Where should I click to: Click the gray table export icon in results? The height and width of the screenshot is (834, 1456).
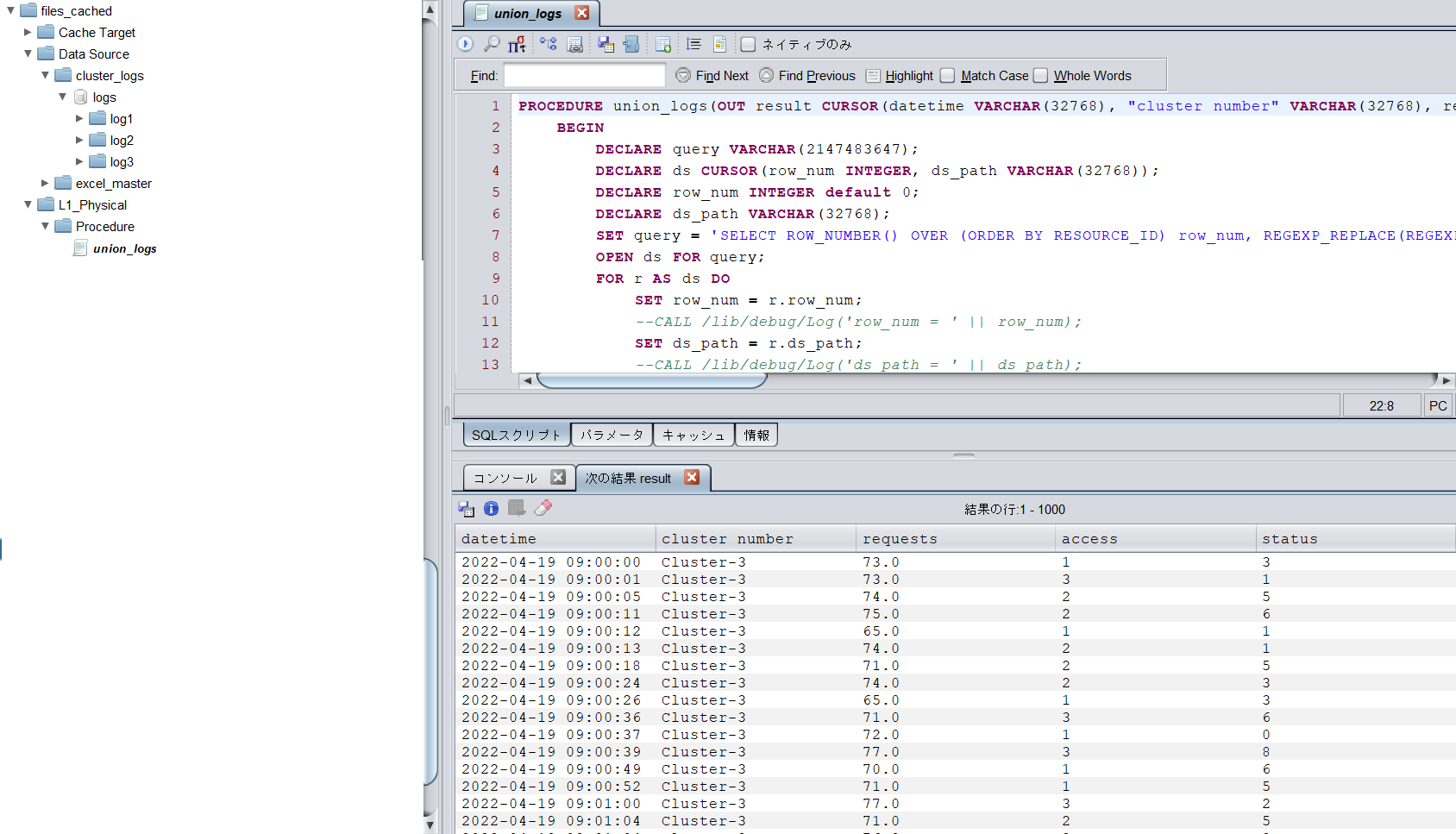point(517,509)
